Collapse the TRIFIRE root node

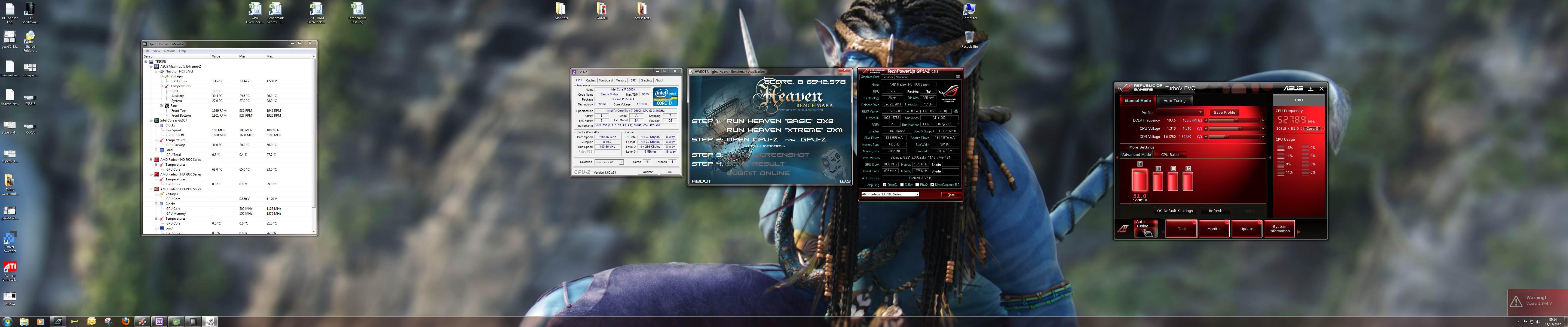(146, 62)
